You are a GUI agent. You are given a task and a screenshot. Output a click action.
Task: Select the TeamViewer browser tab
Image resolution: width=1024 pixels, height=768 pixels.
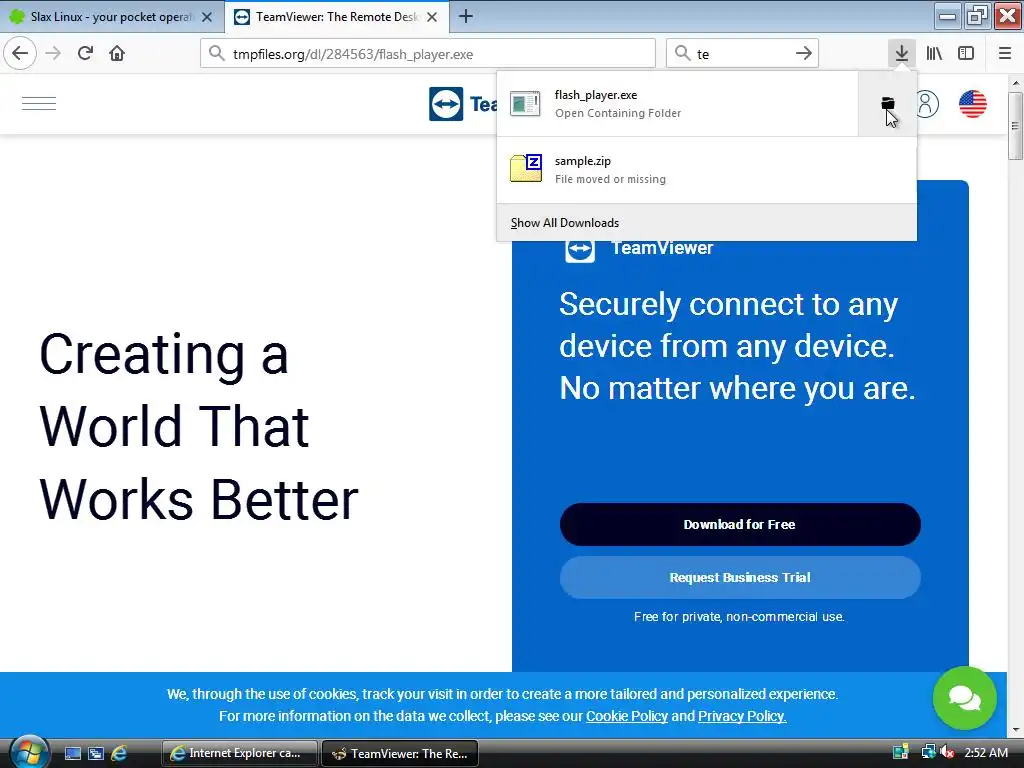336,17
